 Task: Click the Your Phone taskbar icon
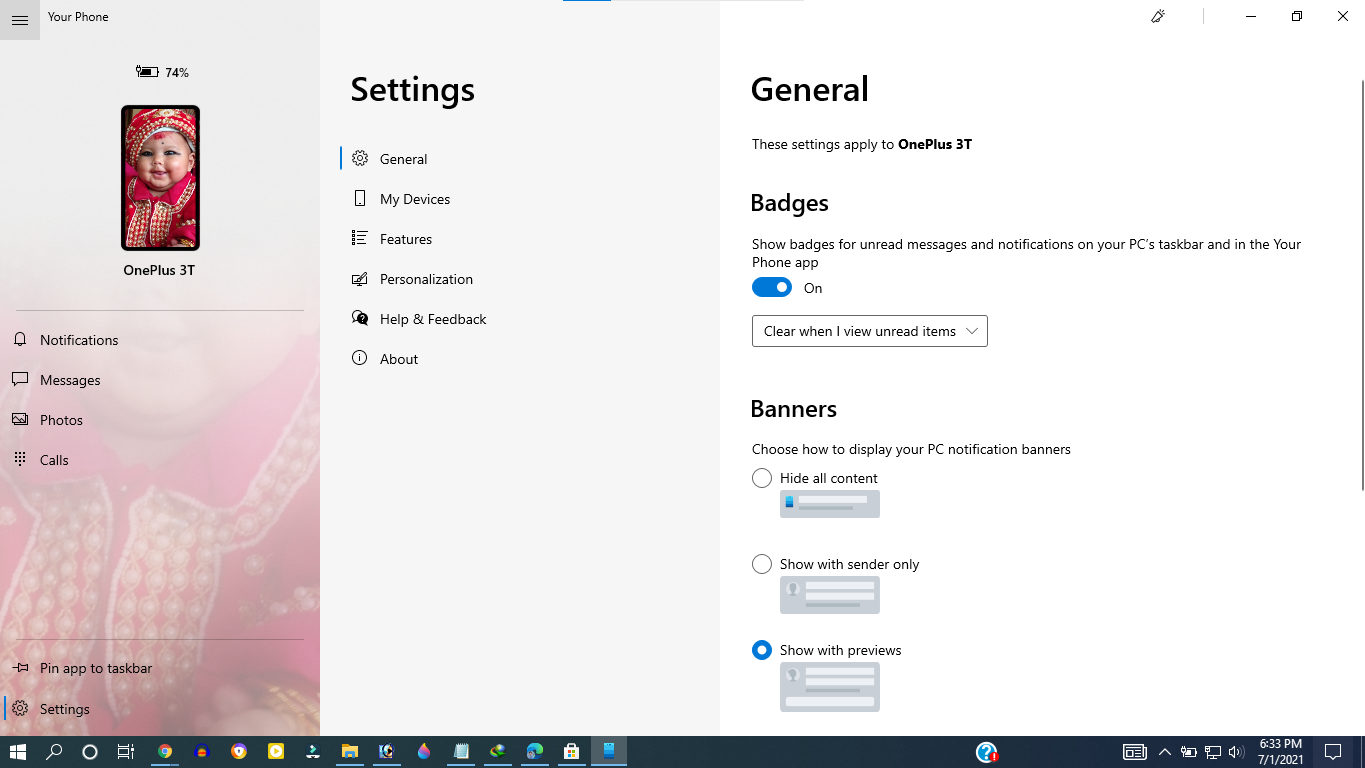click(608, 752)
